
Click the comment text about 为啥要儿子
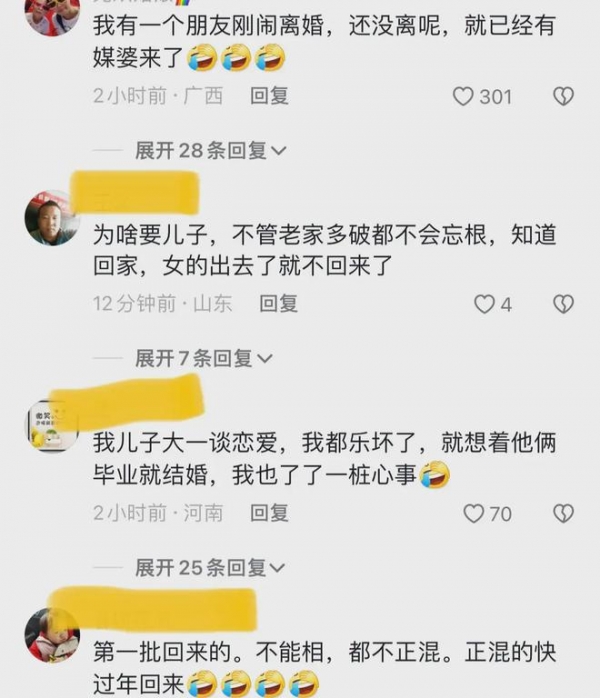[325, 250]
